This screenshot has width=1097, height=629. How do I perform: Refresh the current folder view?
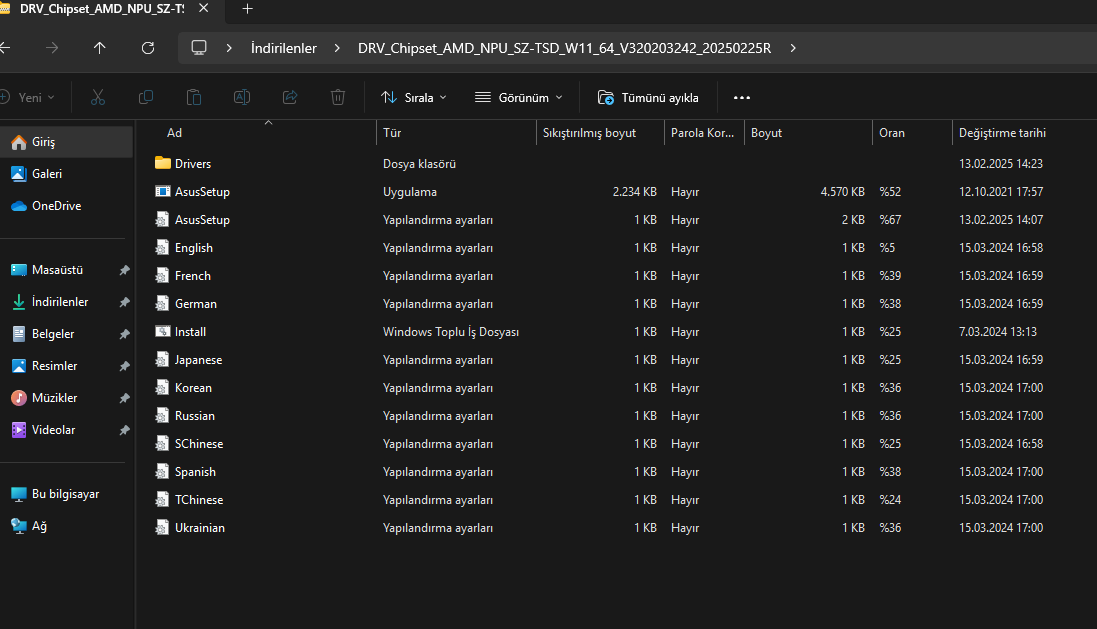pyautogui.click(x=148, y=48)
